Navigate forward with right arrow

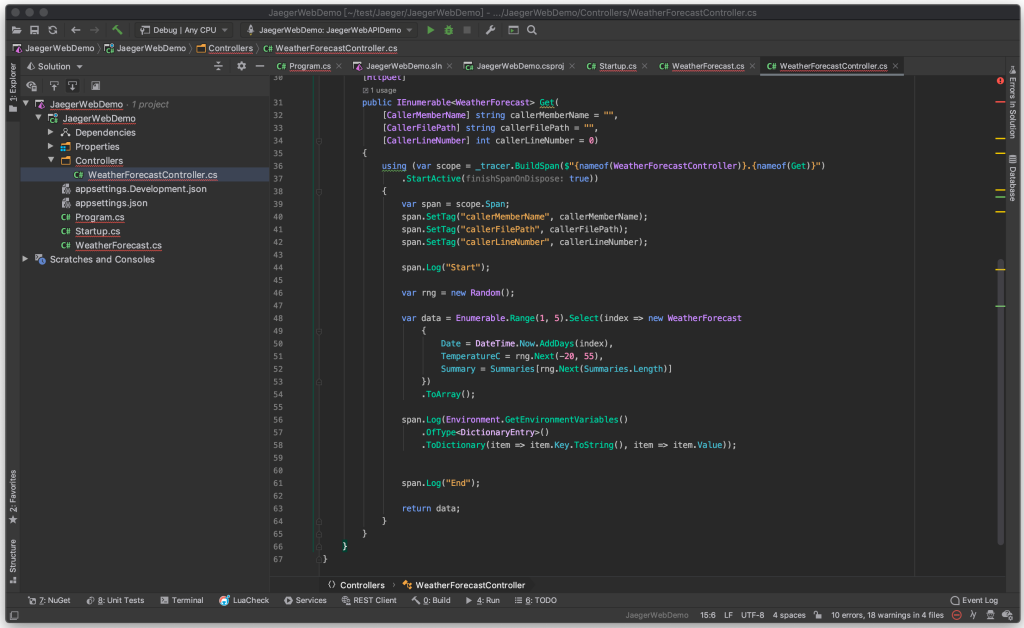[95, 30]
